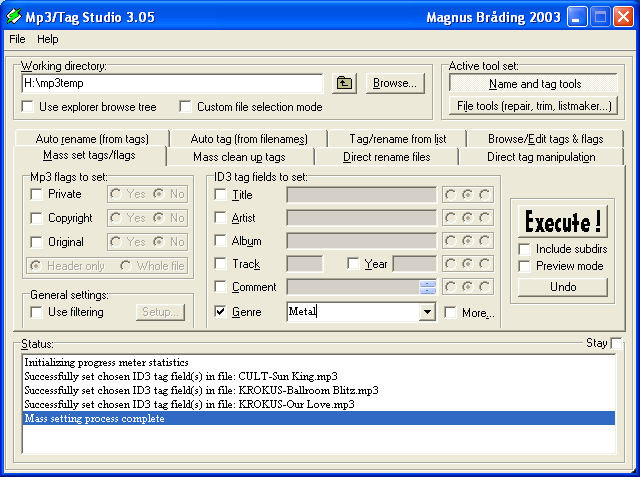Image resolution: width=640 pixels, height=477 pixels.
Task: Check the Track tag field checkbox
Action: pyautogui.click(x=221, y=264)
